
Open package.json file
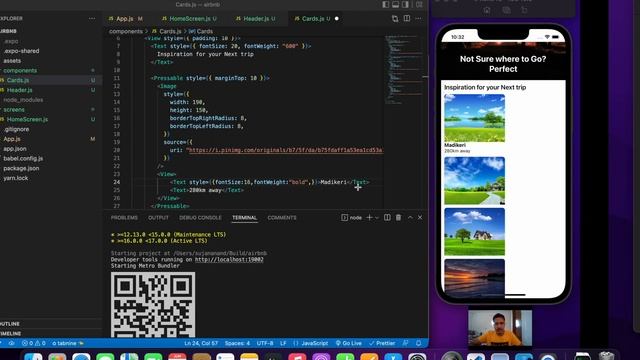point(21,169)
